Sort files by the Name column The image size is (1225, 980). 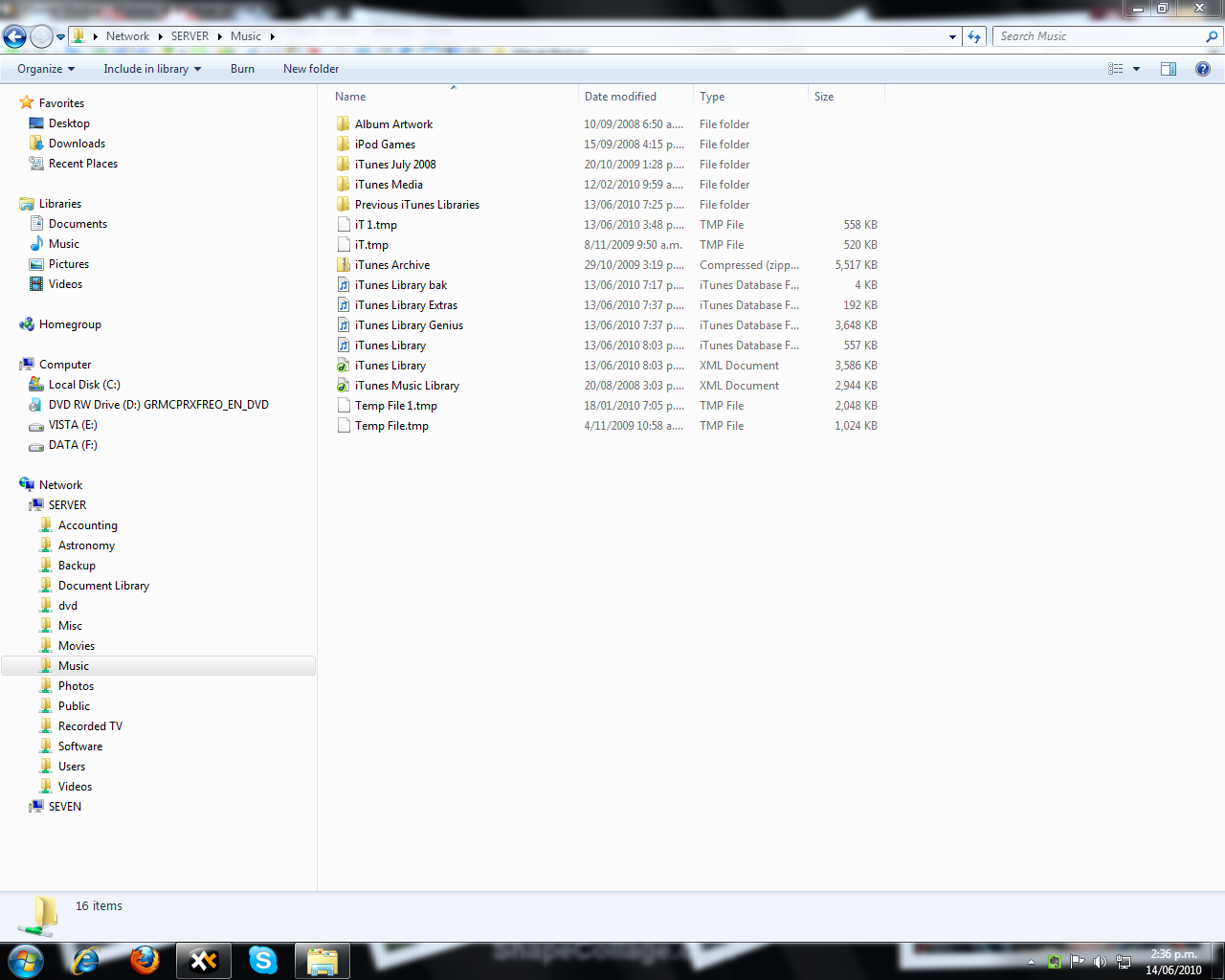point(454,97)
